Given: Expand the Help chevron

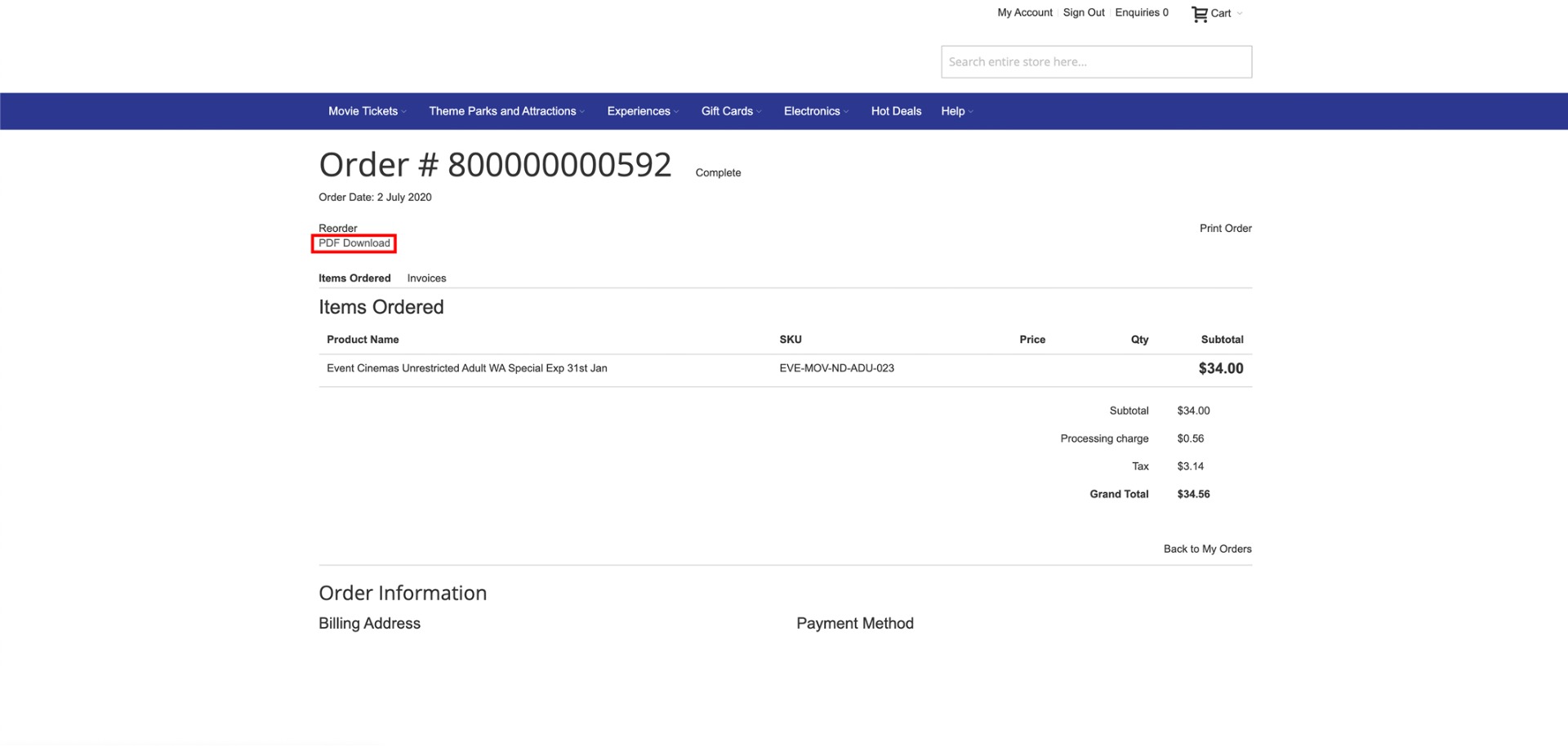Looking at the screenshot, I should coord(970,112).
